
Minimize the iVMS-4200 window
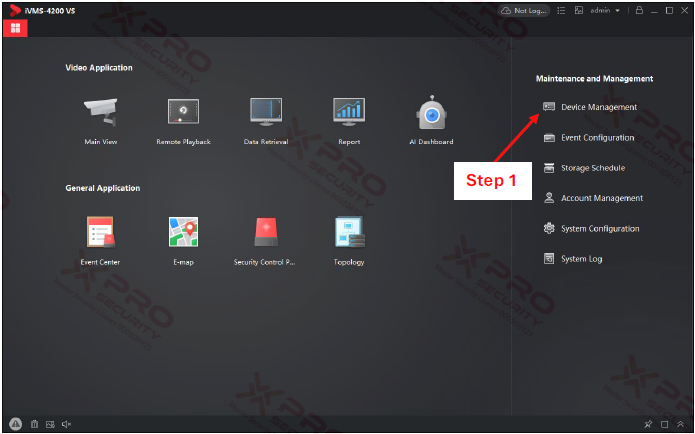pyautogui.click(x=654, y=11)
